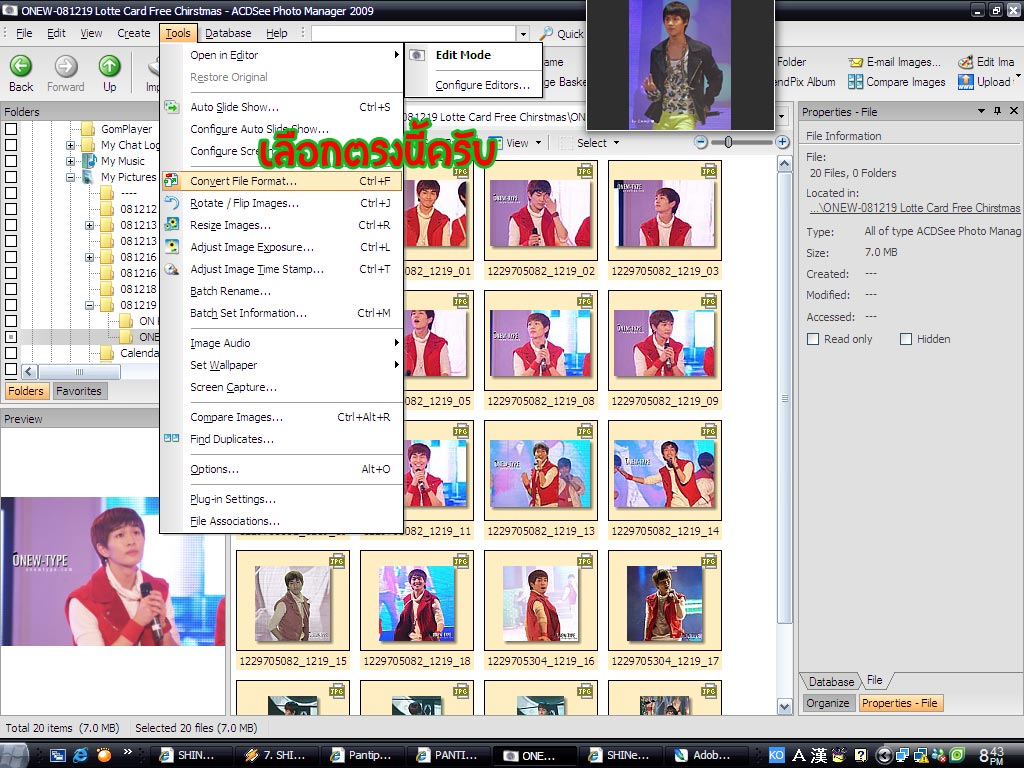Viewport: 1024px width, 768px height.
Task: Click the Compare Images toolbar icon
Action: 855,82
